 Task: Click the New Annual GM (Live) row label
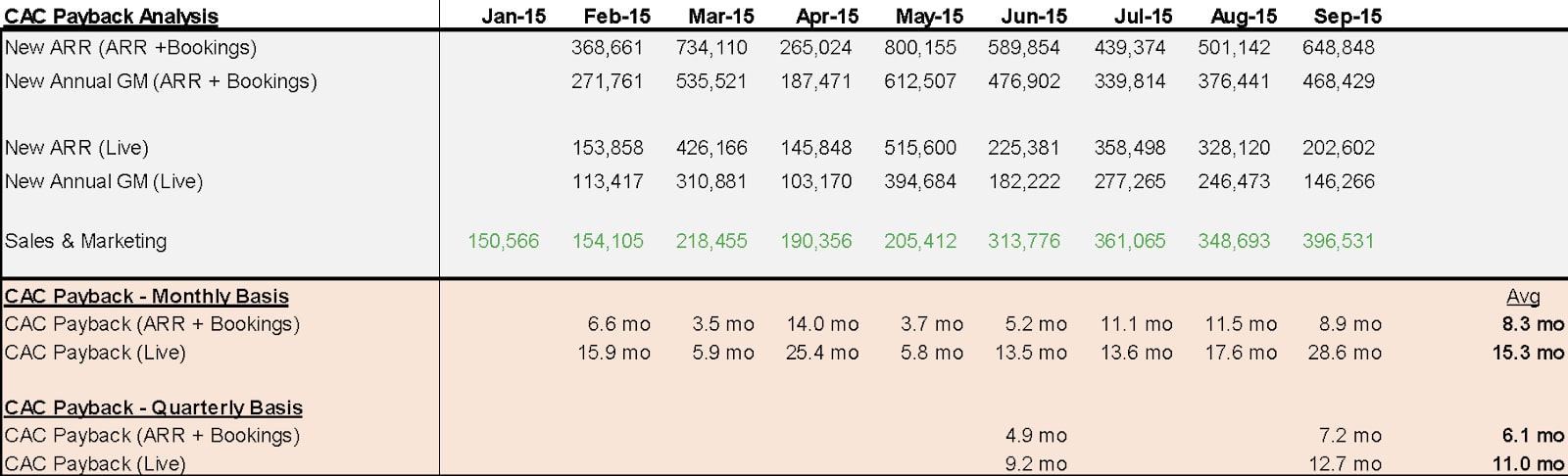click(104, 181)
